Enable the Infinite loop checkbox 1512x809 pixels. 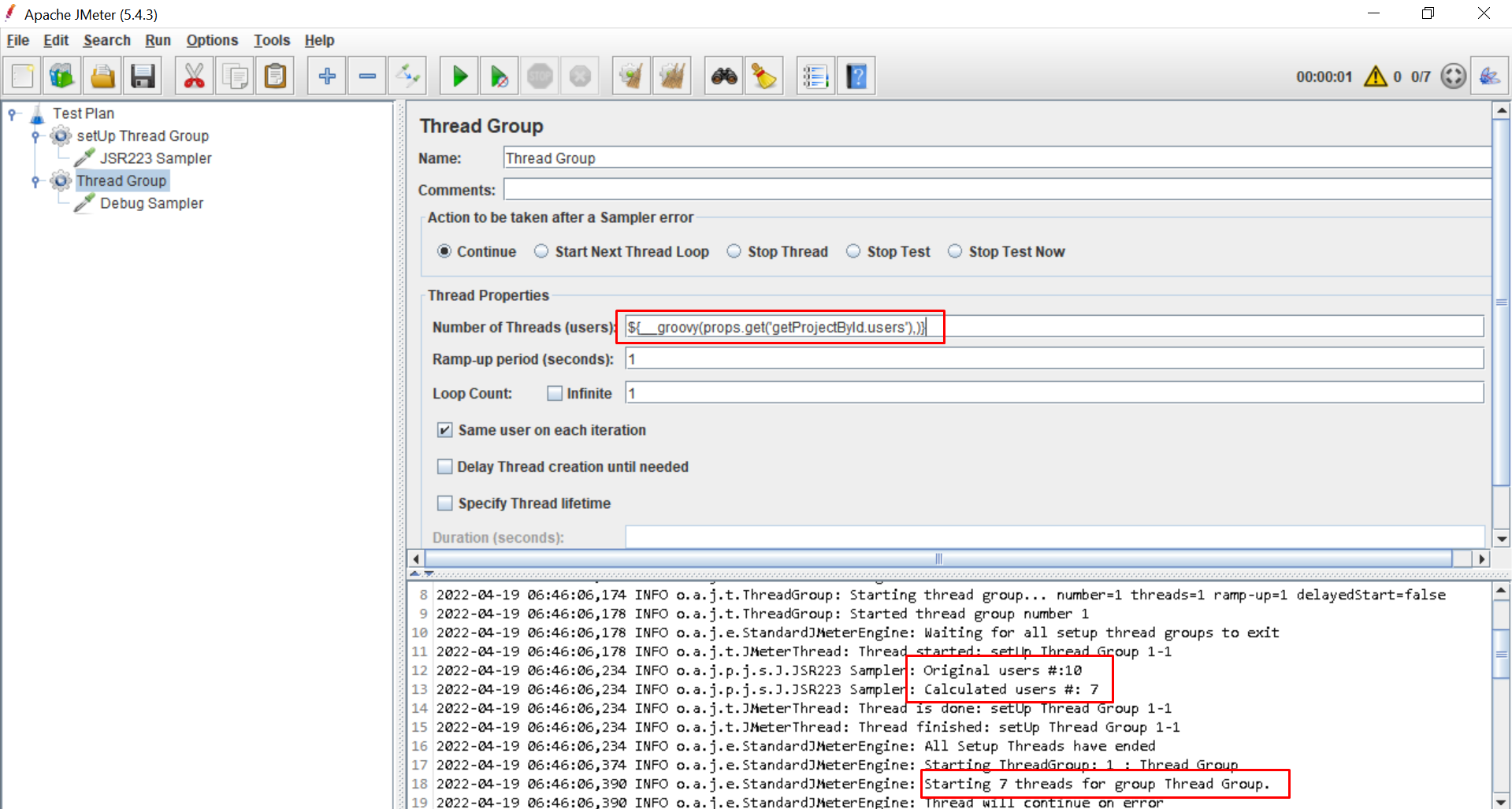coord(555,393)
